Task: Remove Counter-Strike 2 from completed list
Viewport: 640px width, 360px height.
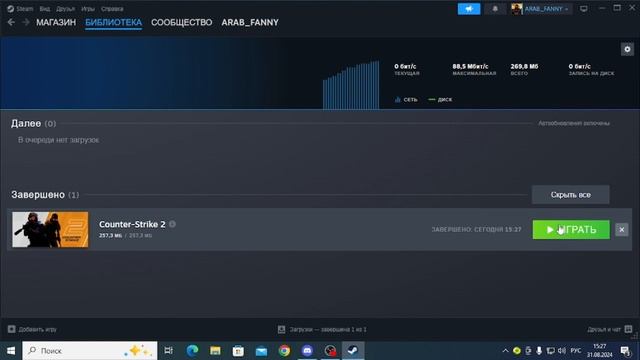Action: tap(622, 230)
